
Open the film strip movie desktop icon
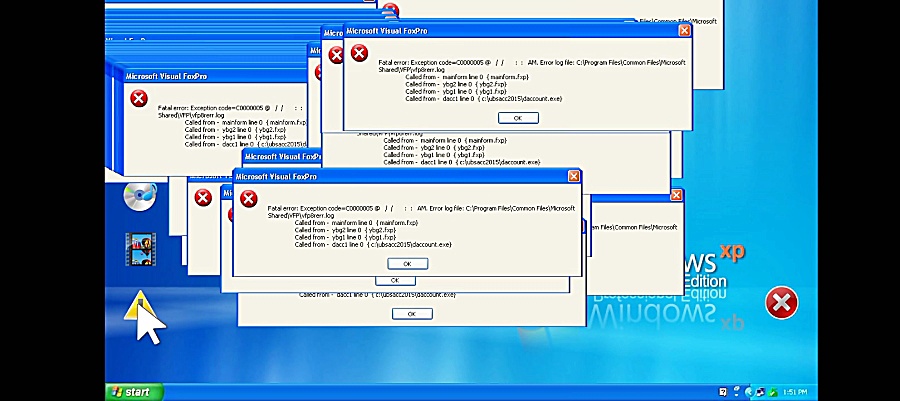[x=141, y=249]
